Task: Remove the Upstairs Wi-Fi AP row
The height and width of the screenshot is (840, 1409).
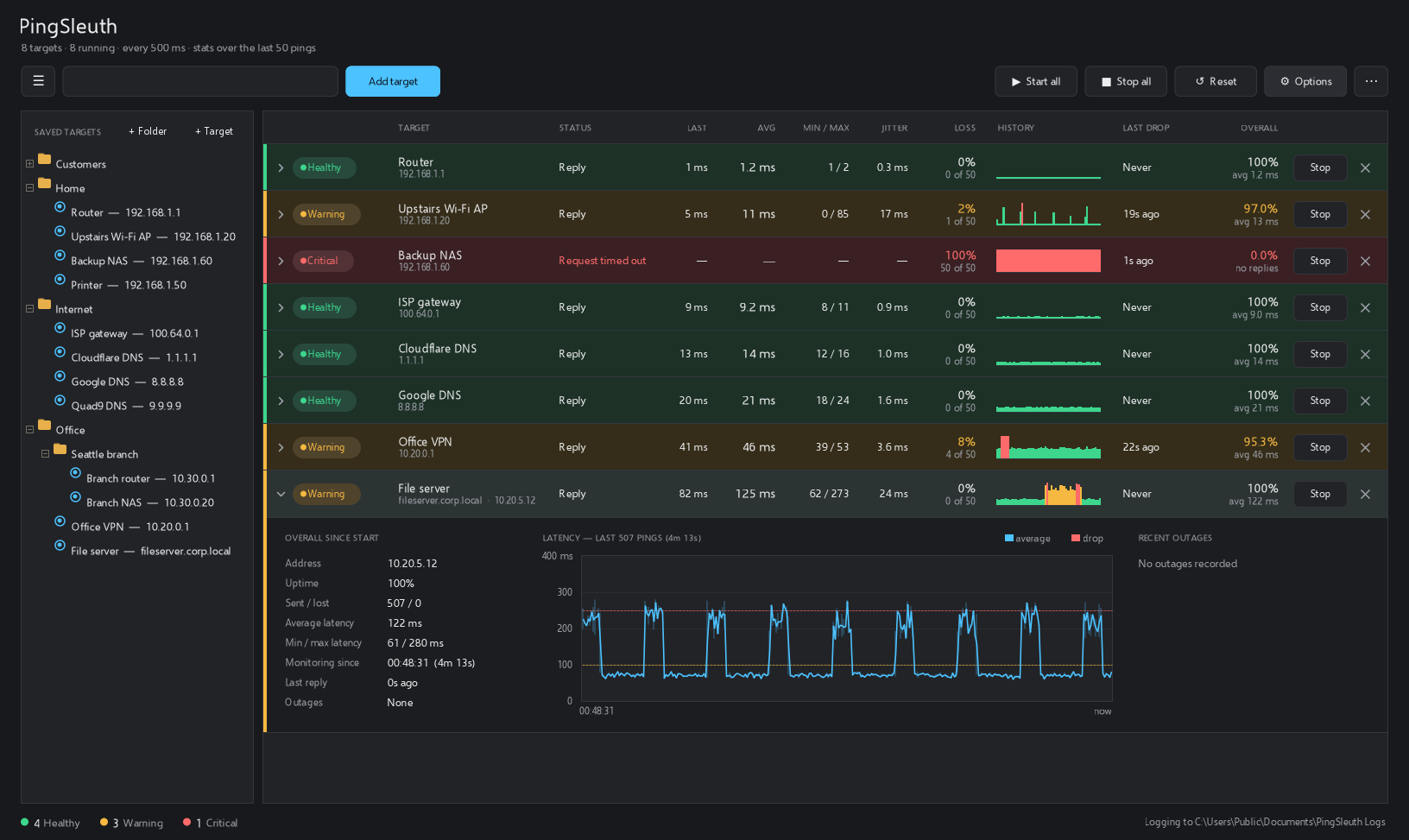Action: 1365,214
